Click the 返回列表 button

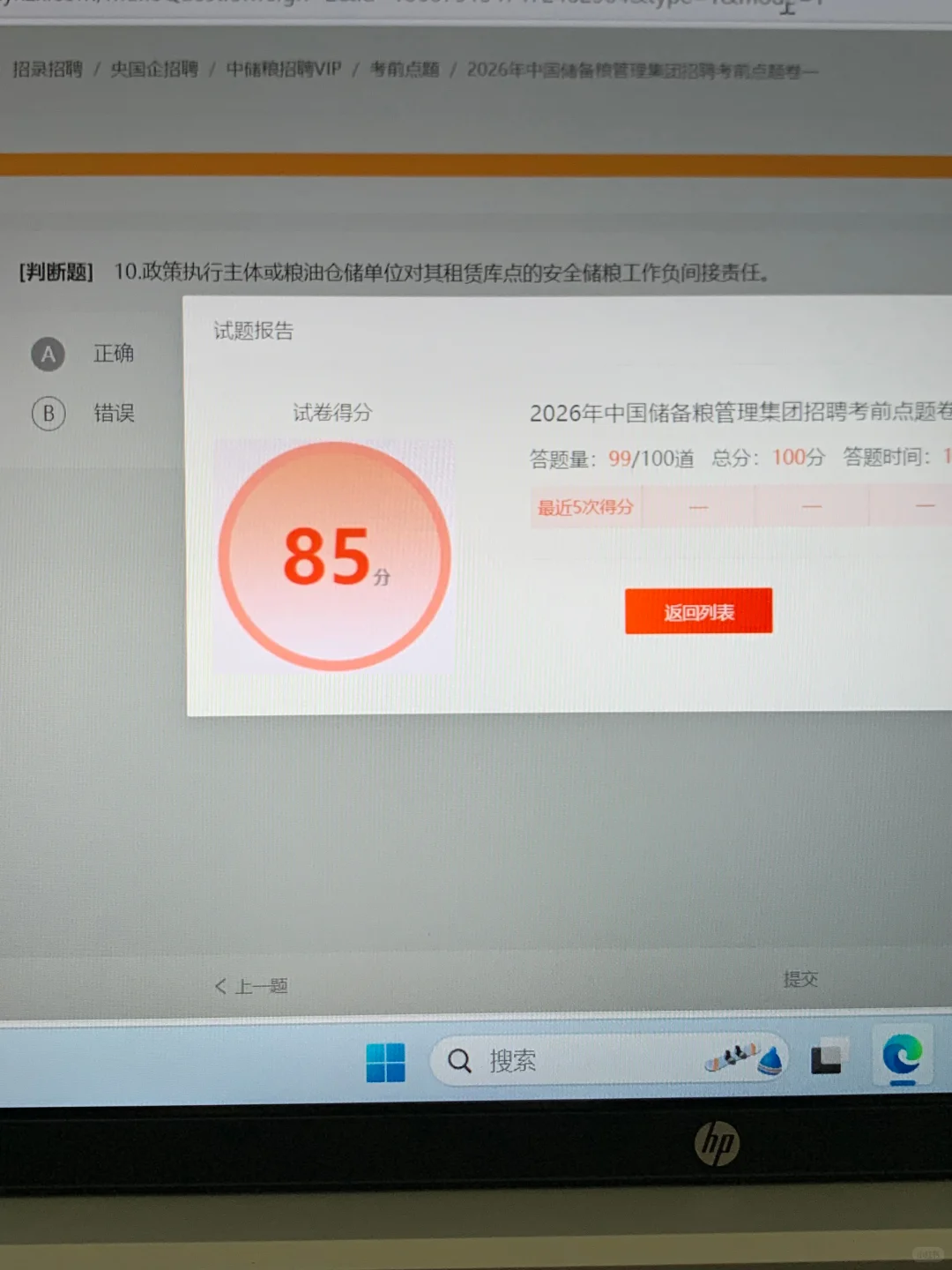point(699,610)
